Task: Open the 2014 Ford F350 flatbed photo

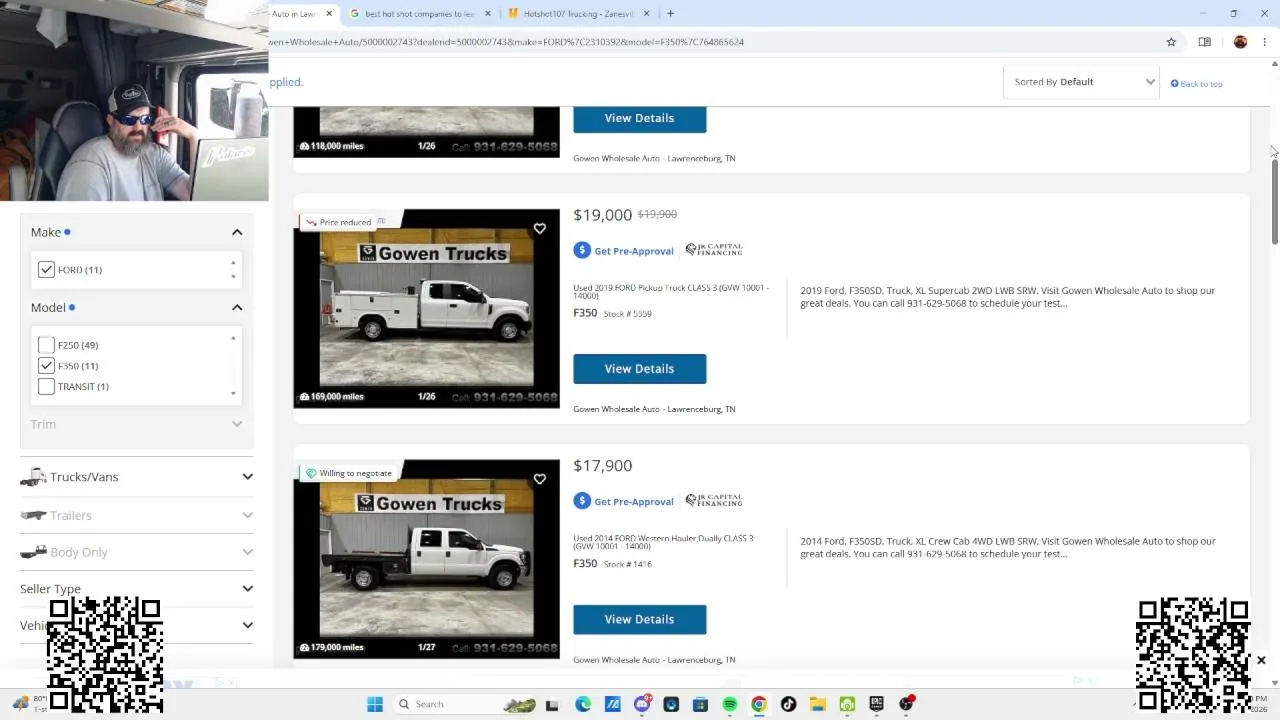Action: (426, 559)
